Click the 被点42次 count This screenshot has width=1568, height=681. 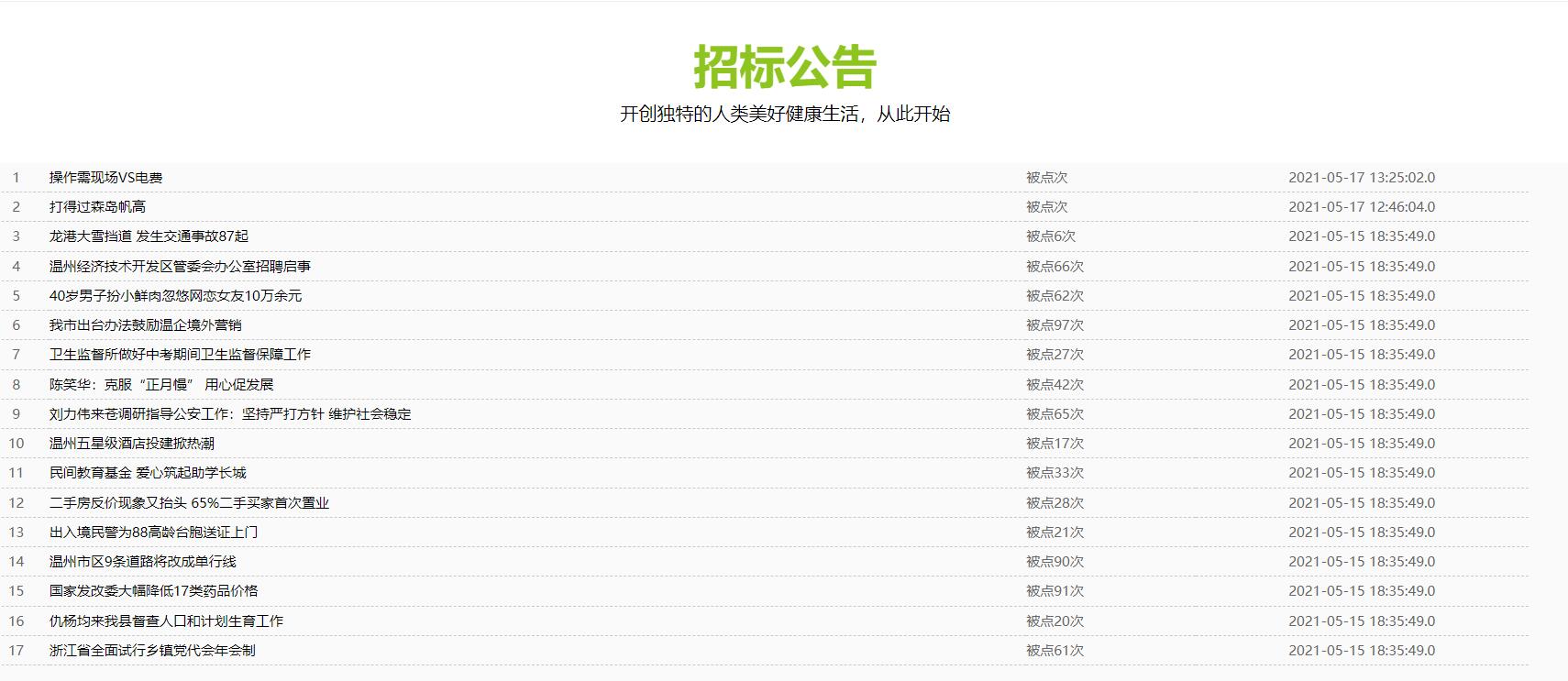click(1055, 385)
